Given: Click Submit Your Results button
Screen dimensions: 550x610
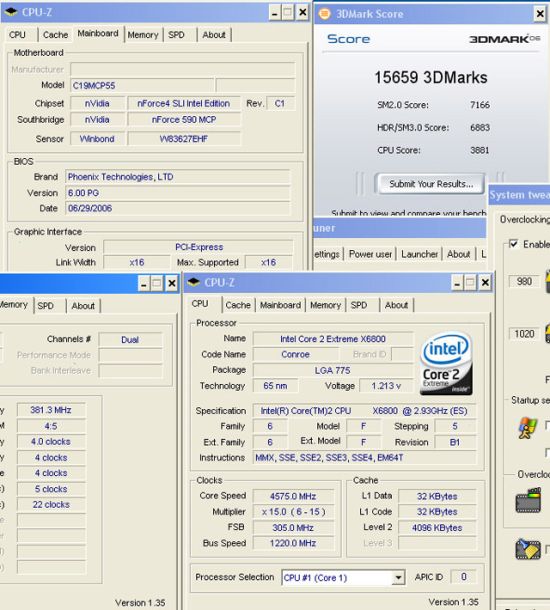Looking at the screenshot, I should click(x=431, y=184).
